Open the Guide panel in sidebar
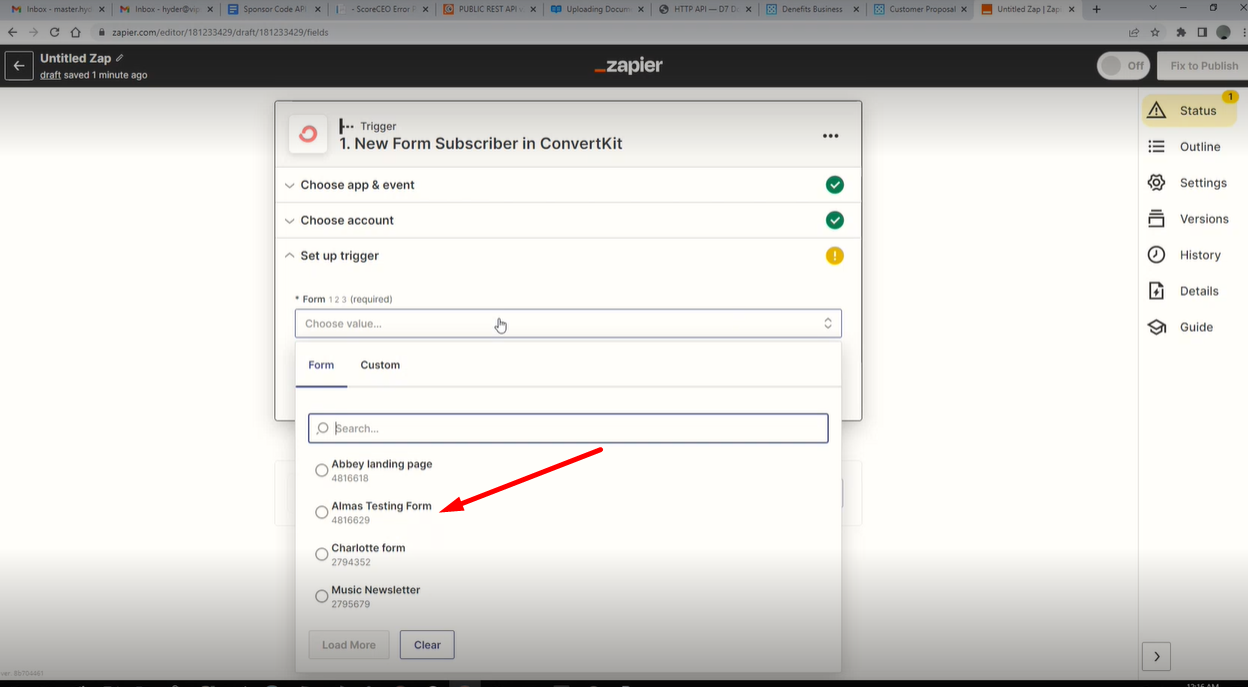The height and width of the screenshot is (687, 1248). 1181,327
